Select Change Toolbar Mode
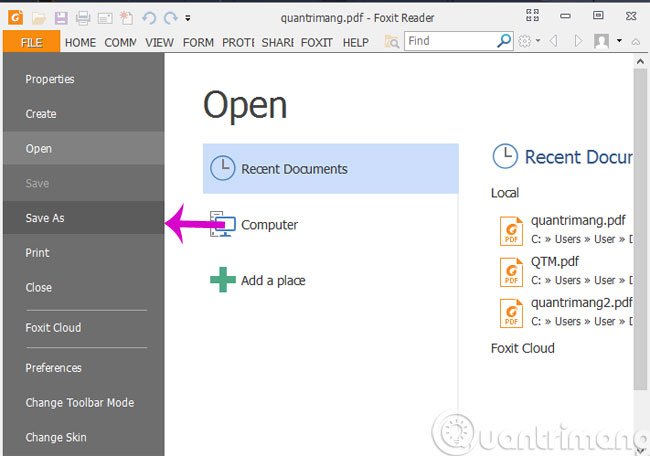This screenshot has height=456, width=650. point(84,403)
